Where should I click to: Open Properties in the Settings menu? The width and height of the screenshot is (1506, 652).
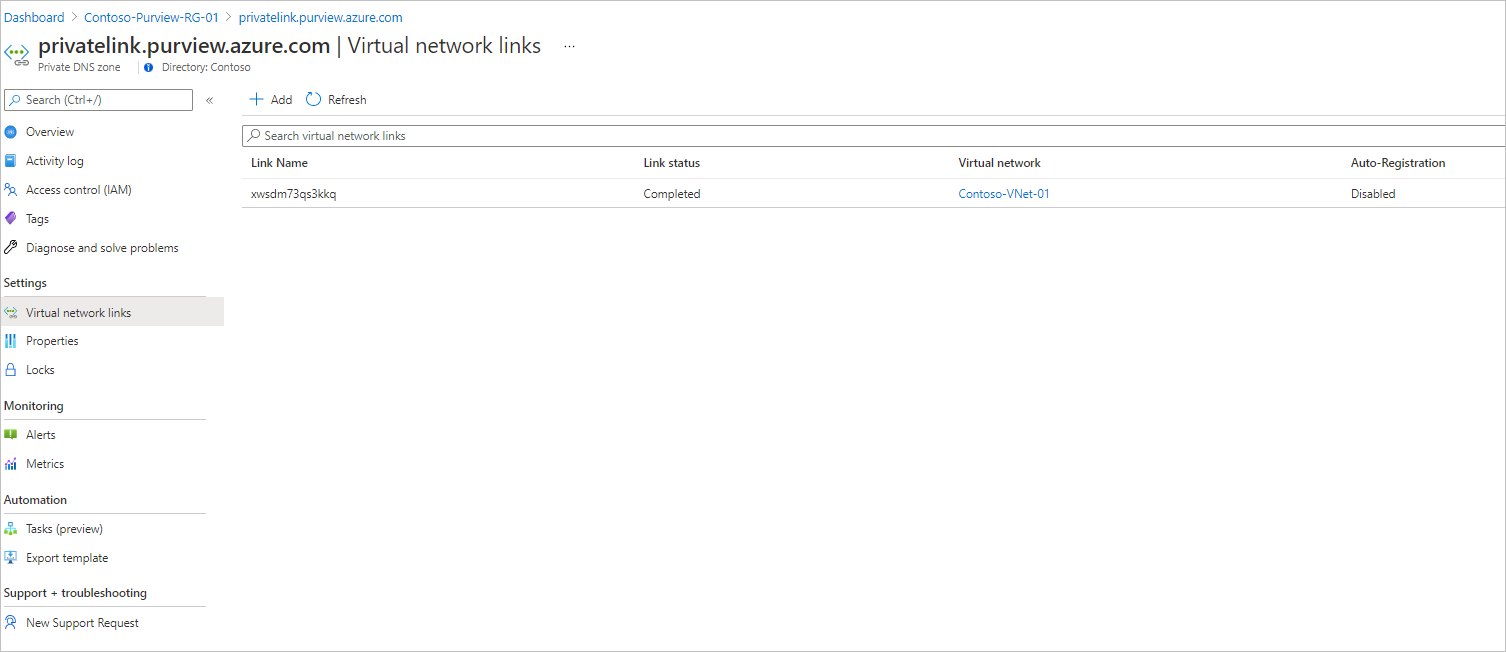52,341
